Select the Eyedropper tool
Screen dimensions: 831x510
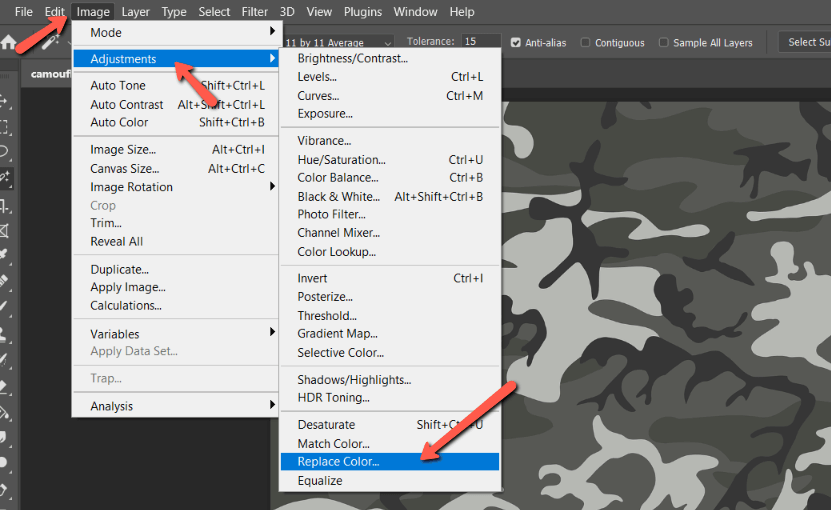coord(5,256)
